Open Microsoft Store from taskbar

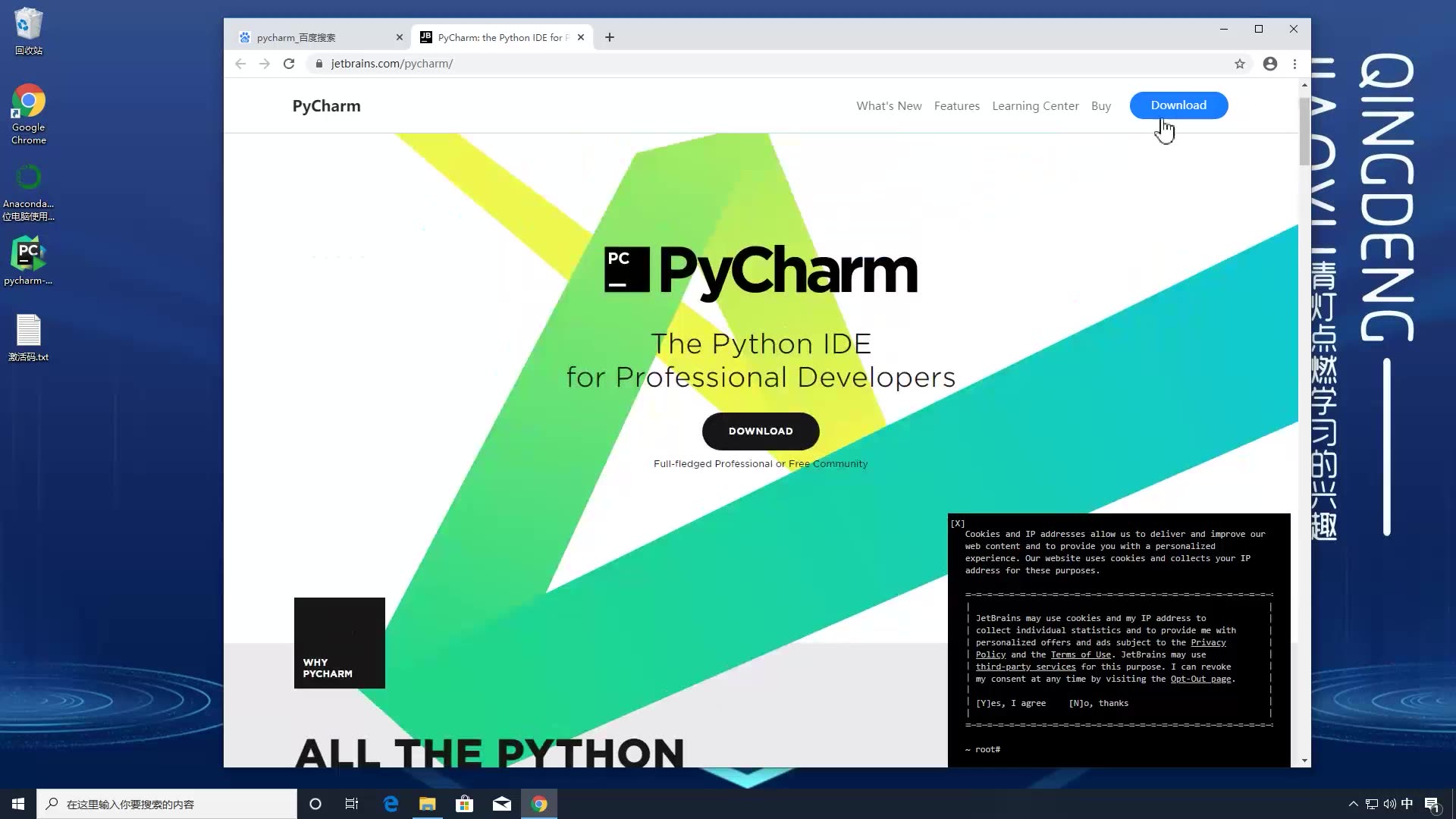[x=464, y=804]
